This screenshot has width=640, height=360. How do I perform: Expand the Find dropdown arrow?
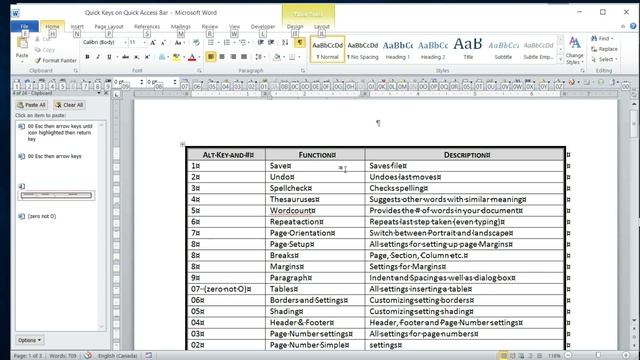point(612,38)
